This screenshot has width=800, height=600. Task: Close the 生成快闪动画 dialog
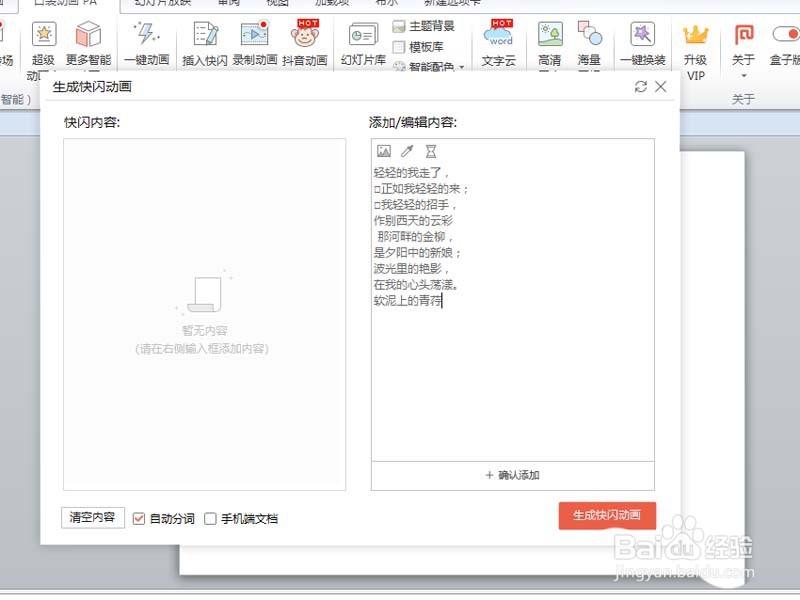click(661, 86)
